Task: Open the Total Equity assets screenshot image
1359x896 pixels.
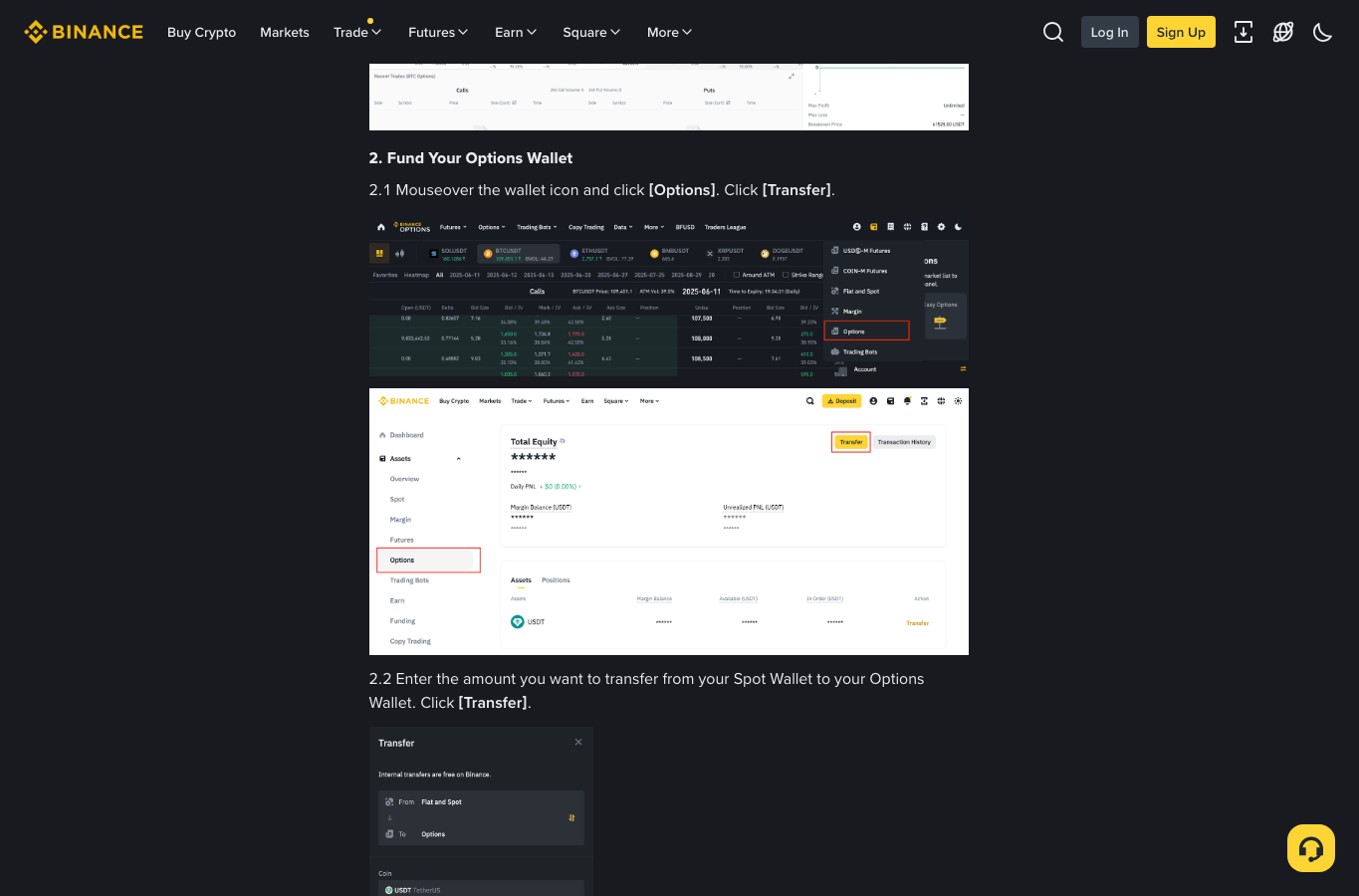Action: pyautogui.click(x=669, y=522)
